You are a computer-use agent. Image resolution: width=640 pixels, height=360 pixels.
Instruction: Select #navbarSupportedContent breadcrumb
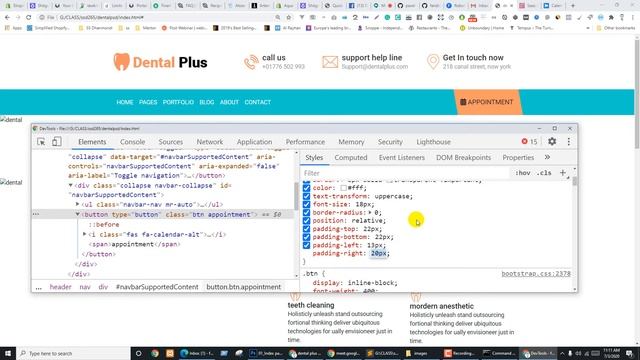pyautogui.click(x=157, y=287)
